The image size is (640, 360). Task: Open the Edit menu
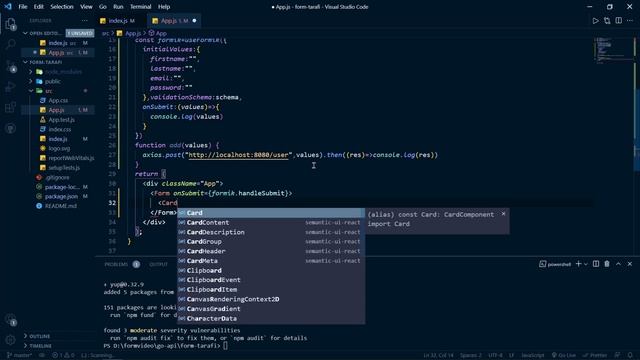click(x=38, y=7)
